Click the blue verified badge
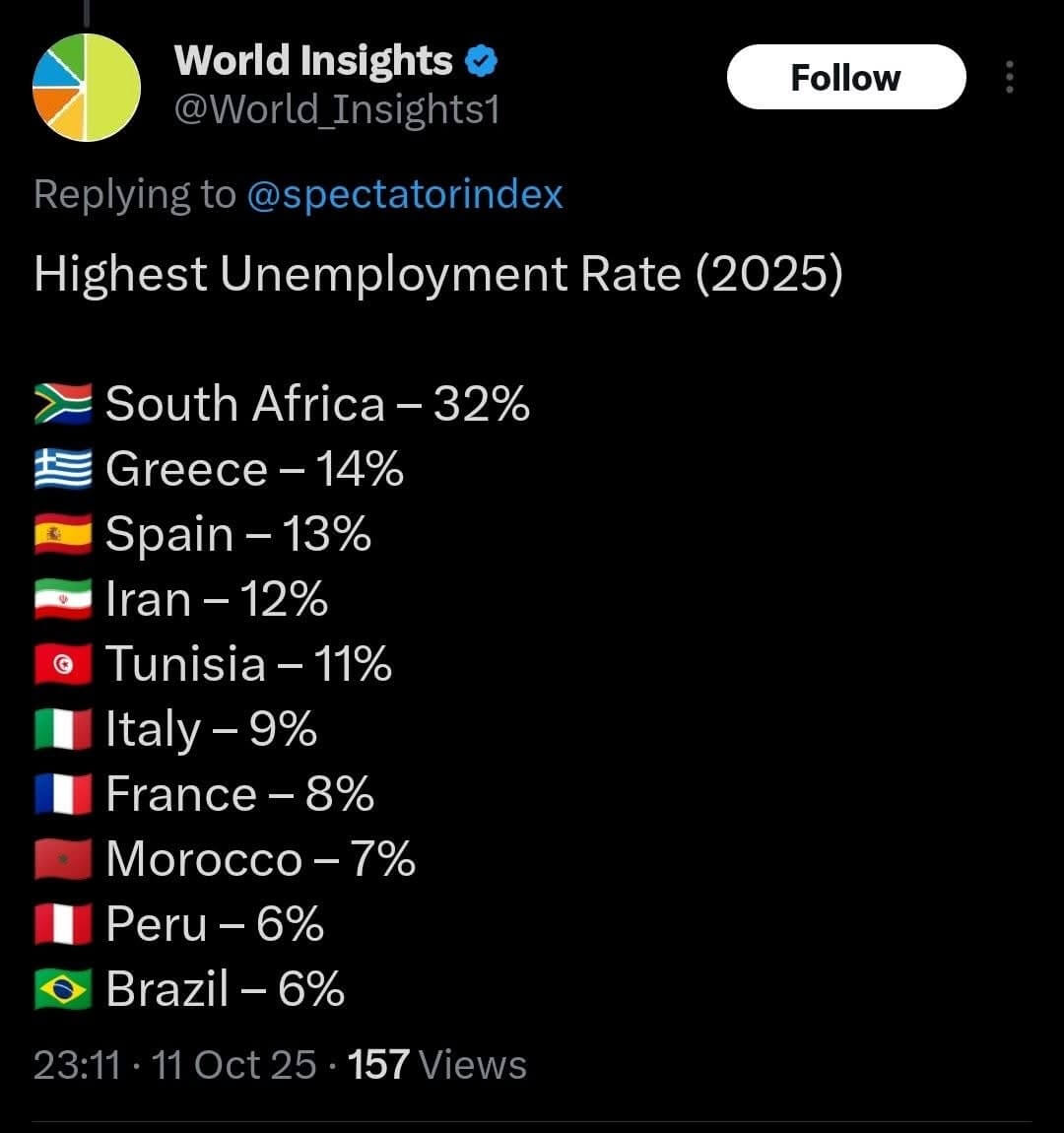The height and width of the screenshot is (1133, 1064). [481, 62]
